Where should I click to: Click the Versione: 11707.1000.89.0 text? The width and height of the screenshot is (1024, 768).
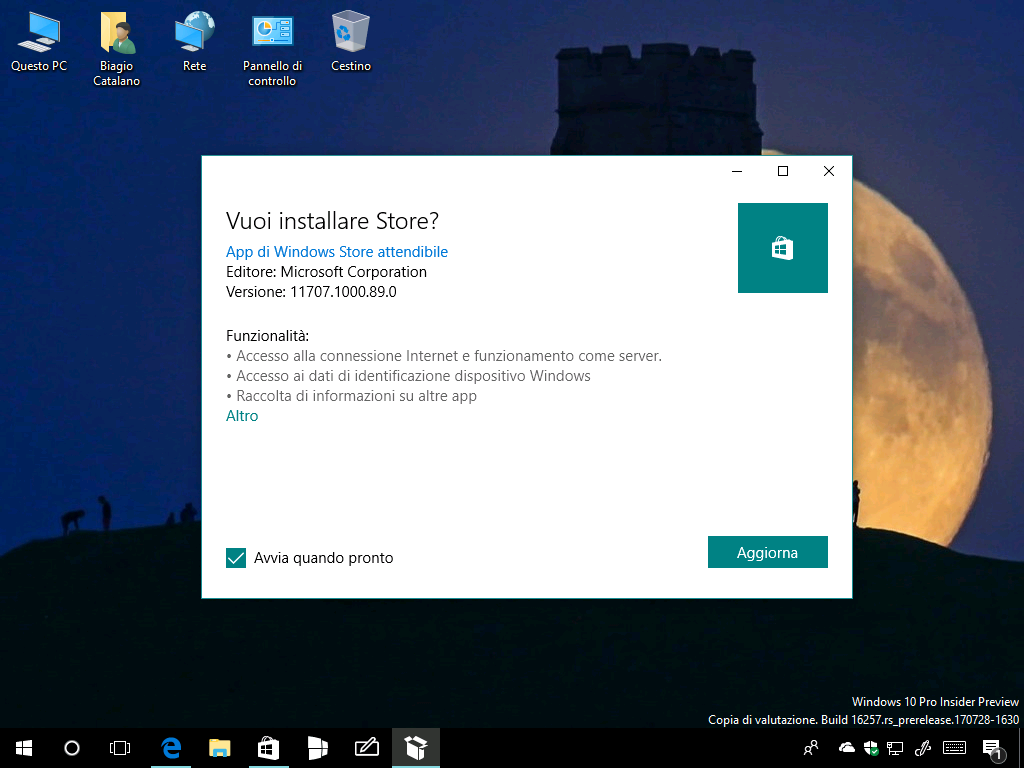coord(312,291)
